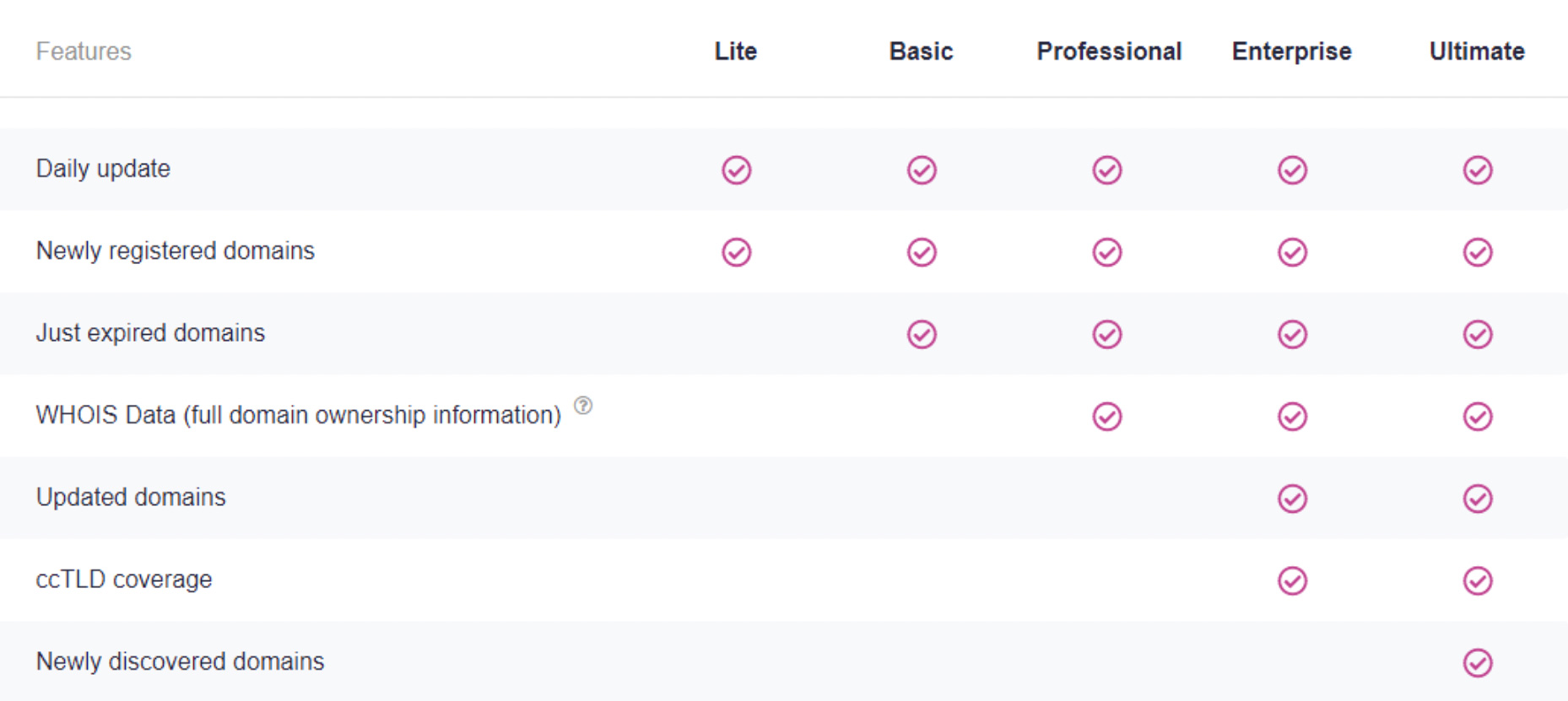
Task: Click Professional checkmark in WHOIS Data row
Action: pyautogui.click(x=1107, y=417)
